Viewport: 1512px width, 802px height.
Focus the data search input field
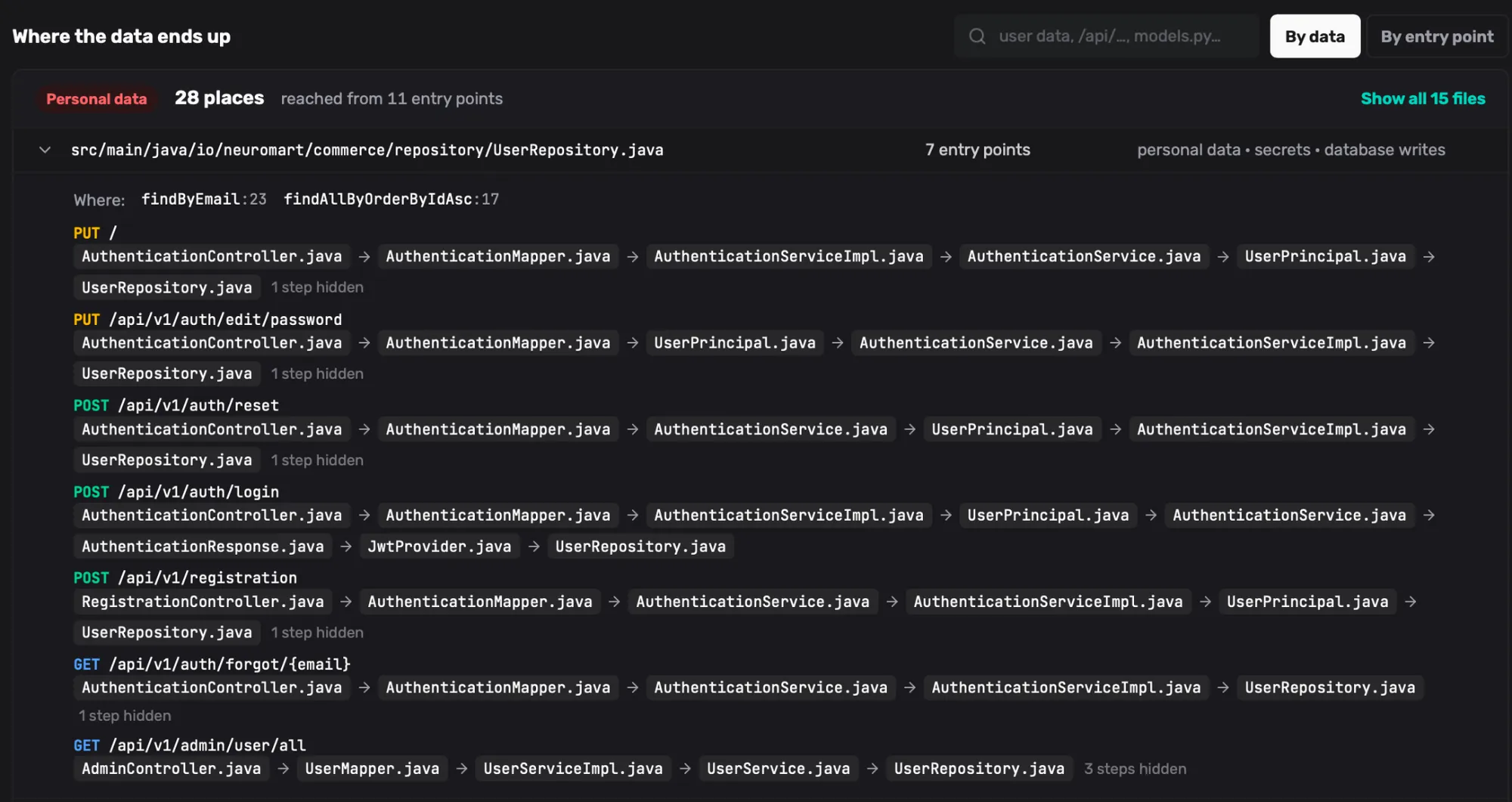point(1107,36)
